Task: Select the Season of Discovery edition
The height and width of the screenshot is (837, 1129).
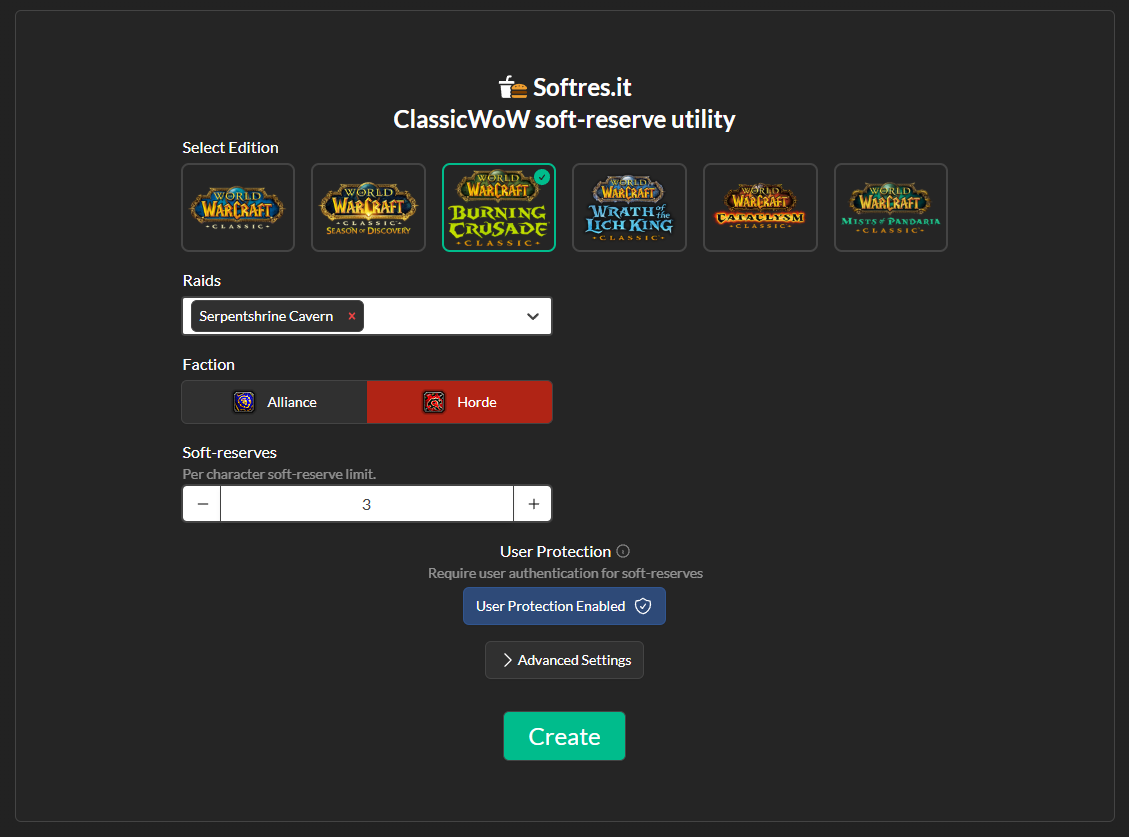Action: point(369,207)
